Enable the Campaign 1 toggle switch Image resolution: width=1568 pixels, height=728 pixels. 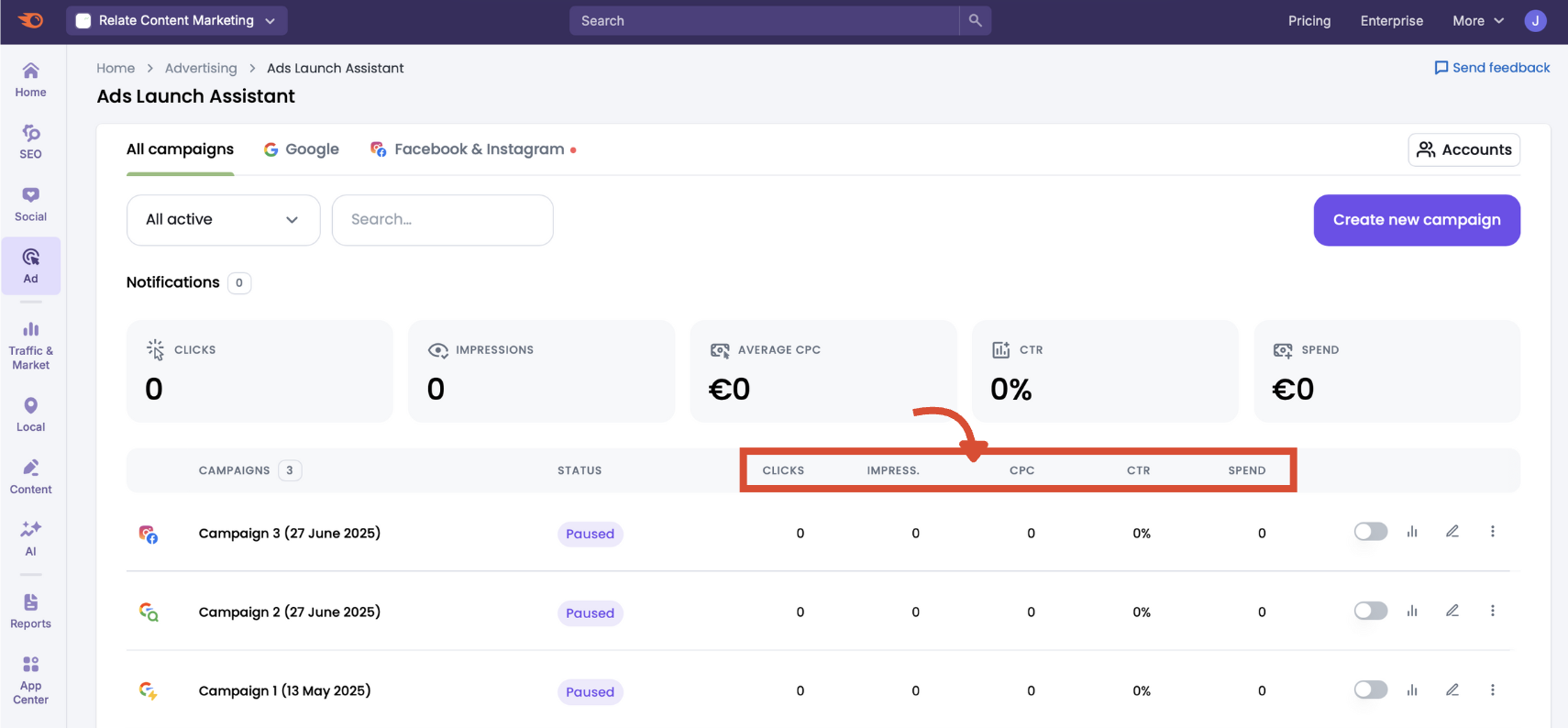[1371, 689]
